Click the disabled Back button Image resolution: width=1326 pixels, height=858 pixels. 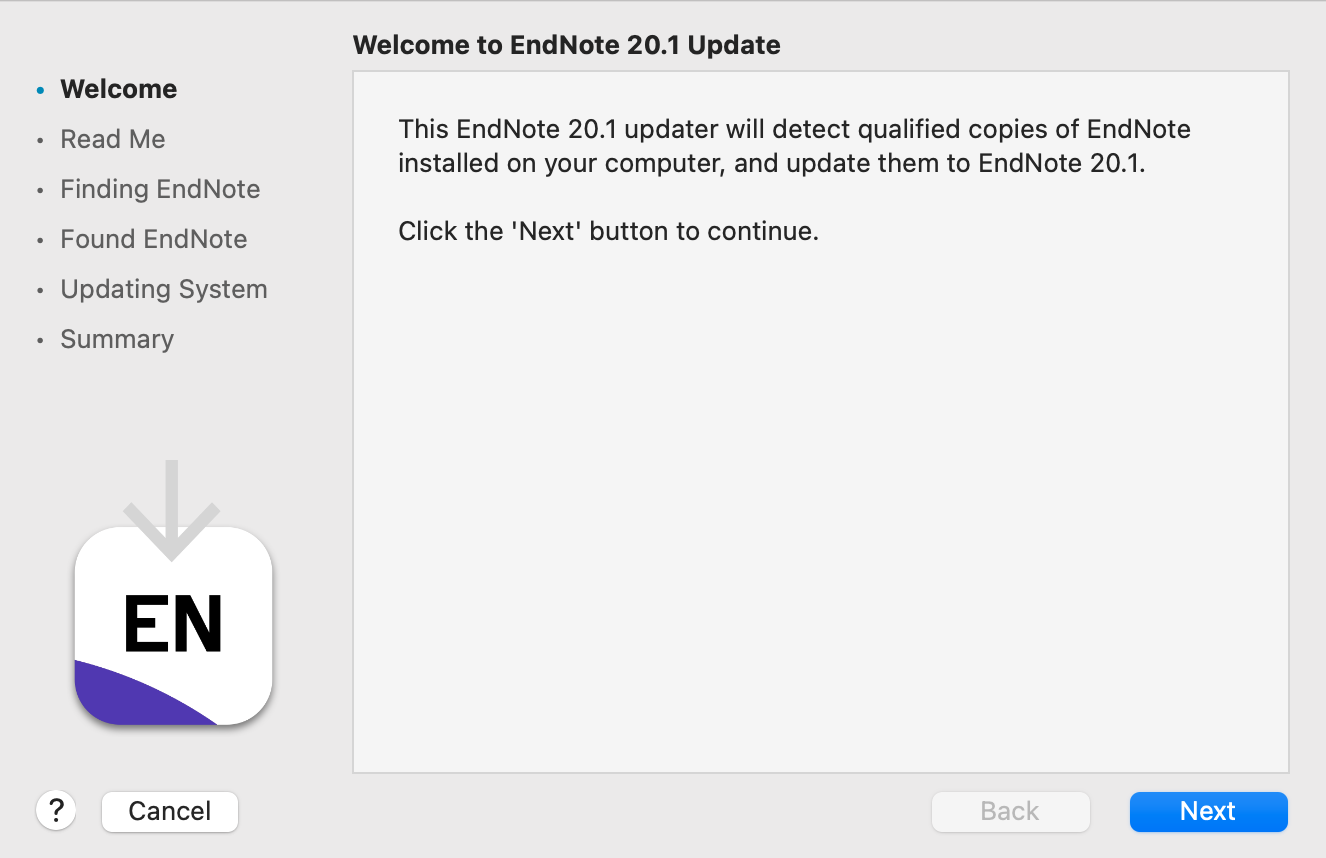[x=1010, y=811]
